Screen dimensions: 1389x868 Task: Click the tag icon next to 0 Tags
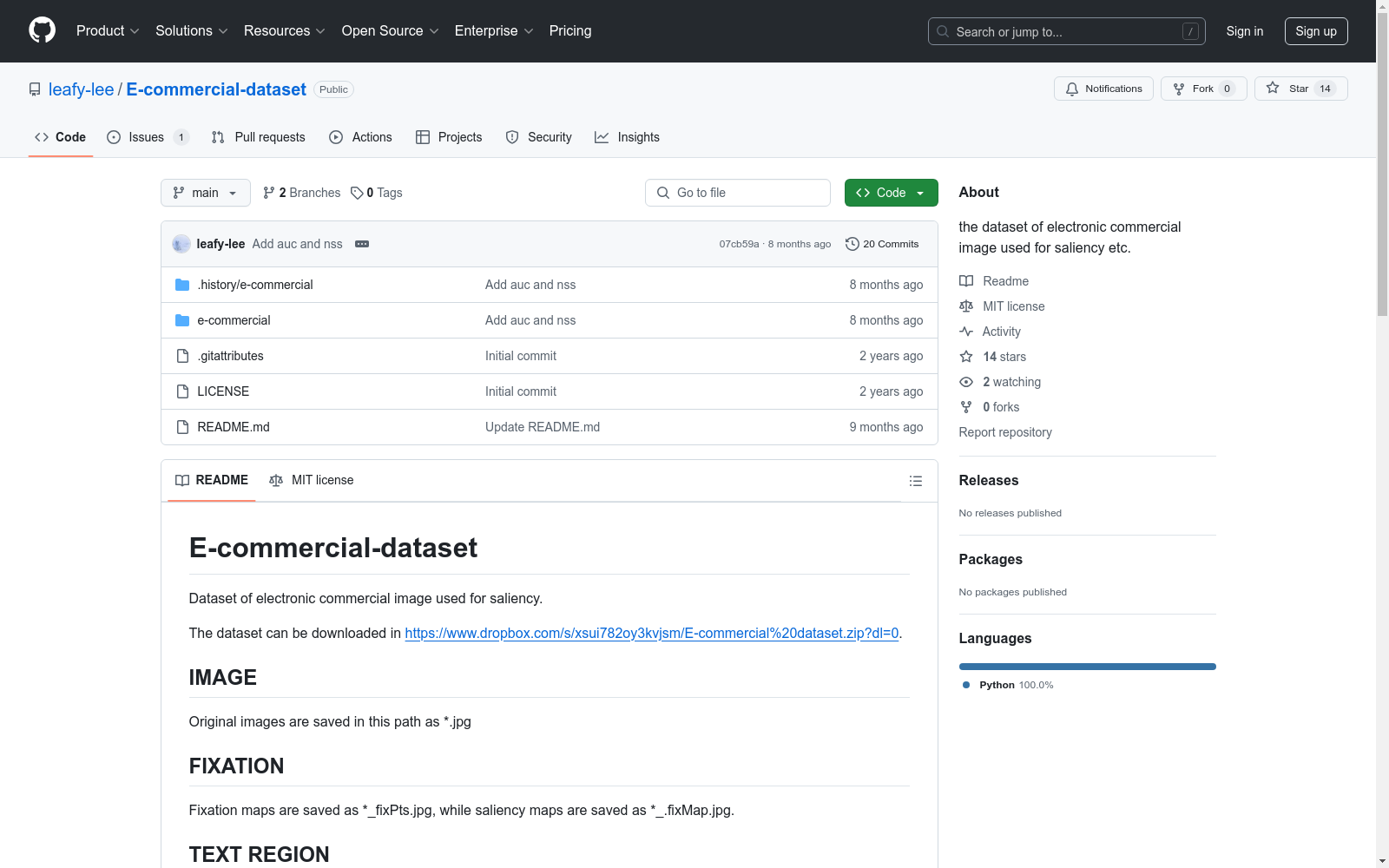357,193
